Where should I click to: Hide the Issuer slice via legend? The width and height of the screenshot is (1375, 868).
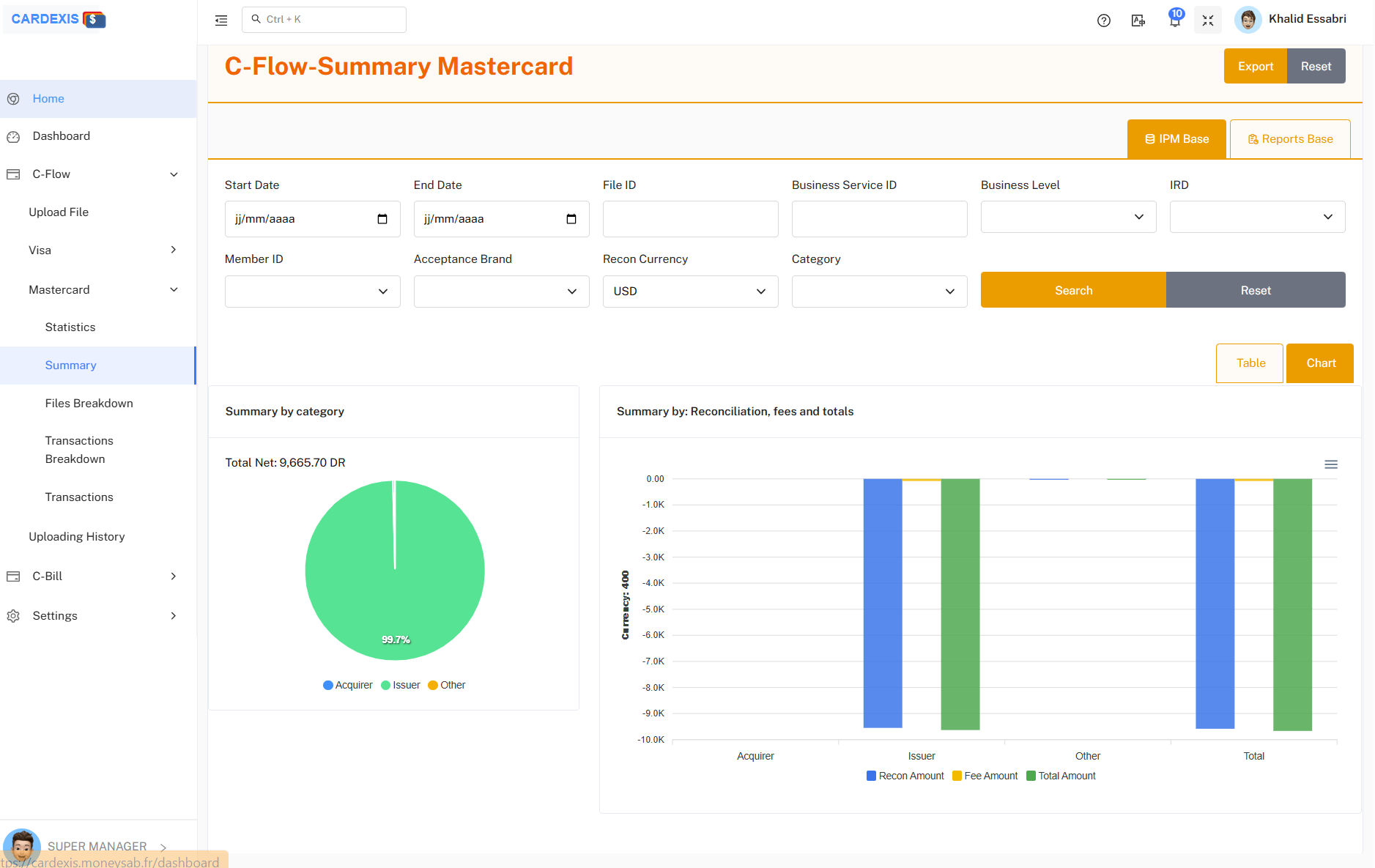[x=400, y=685]
